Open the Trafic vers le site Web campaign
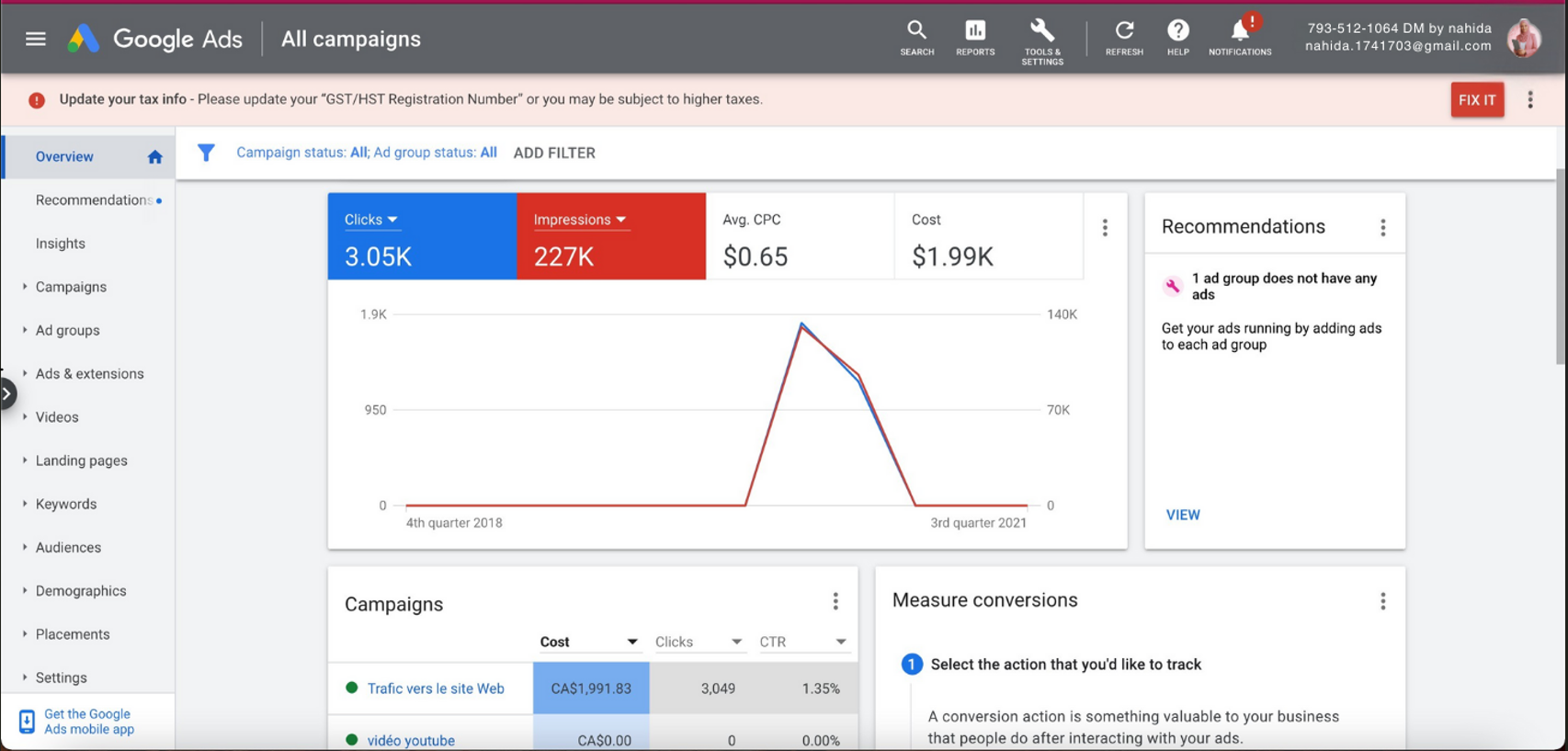Screen dimensions: 1568x751 [x=436, y=688]
